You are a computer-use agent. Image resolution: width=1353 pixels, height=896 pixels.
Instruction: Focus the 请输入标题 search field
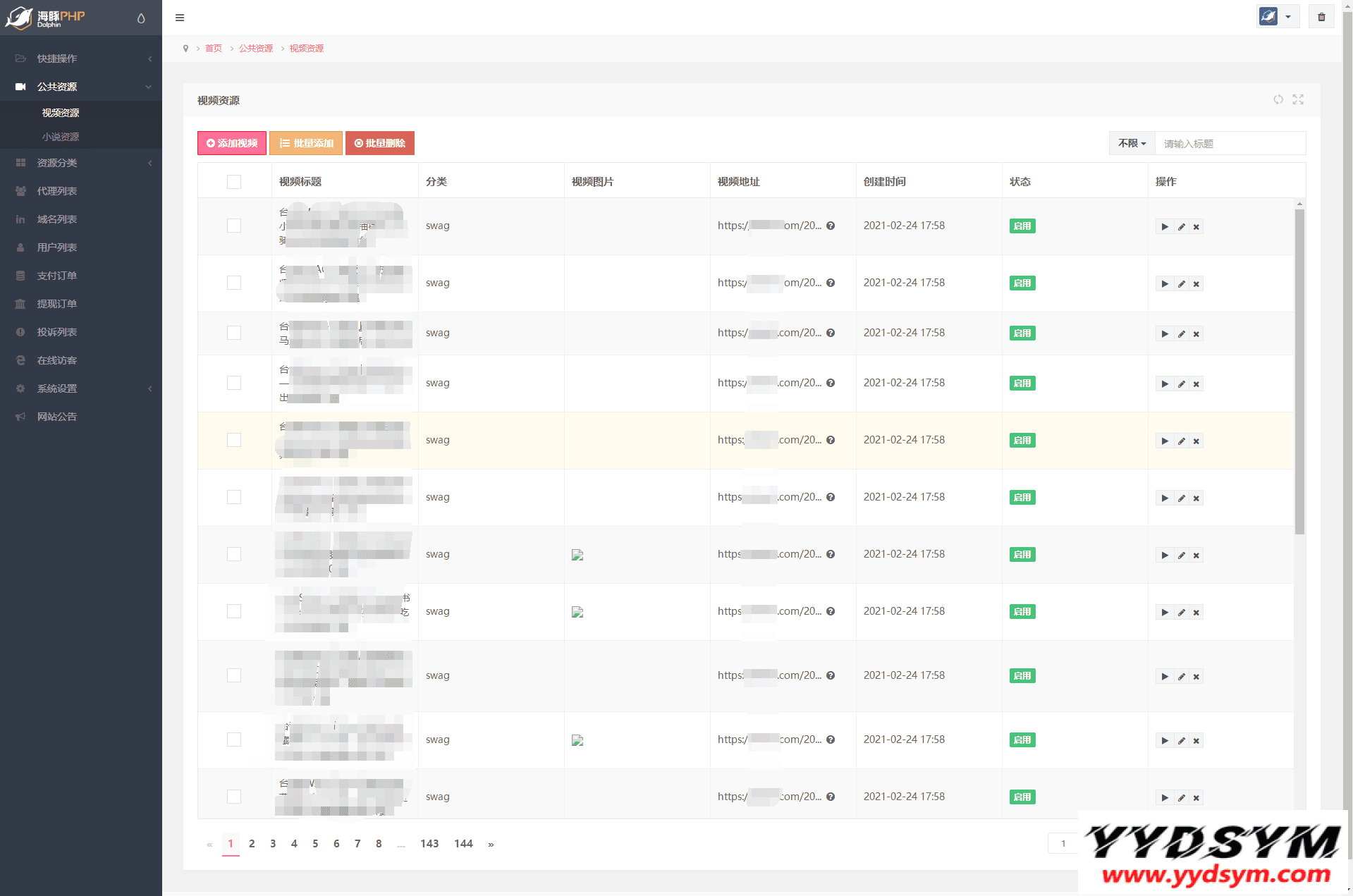pos(1230,143)
